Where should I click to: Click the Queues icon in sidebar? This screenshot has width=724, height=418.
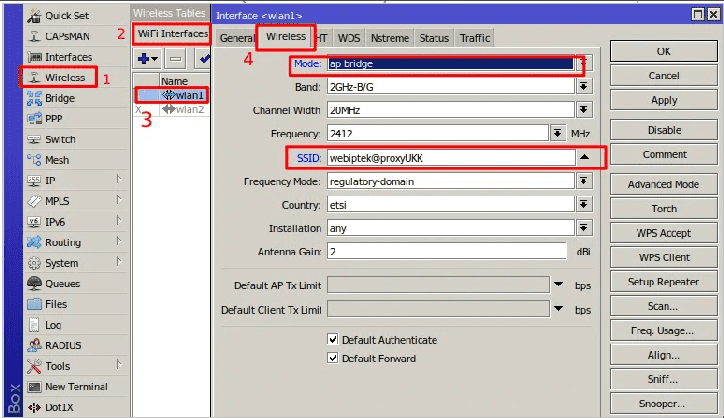33,283
